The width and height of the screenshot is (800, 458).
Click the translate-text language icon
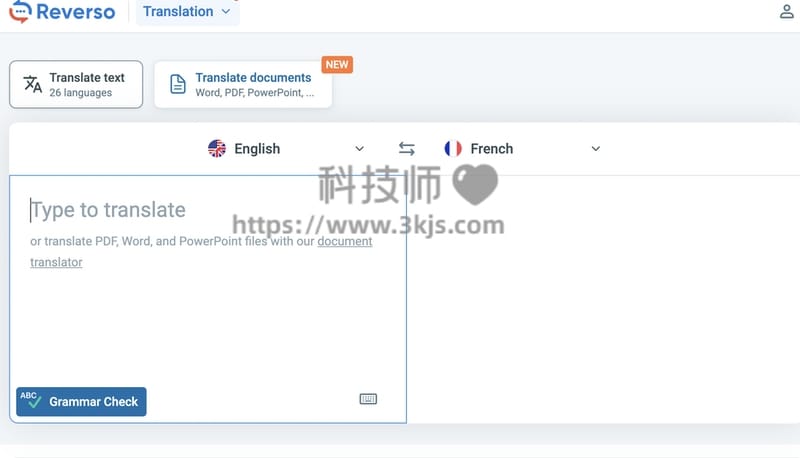tap(33, 84)
